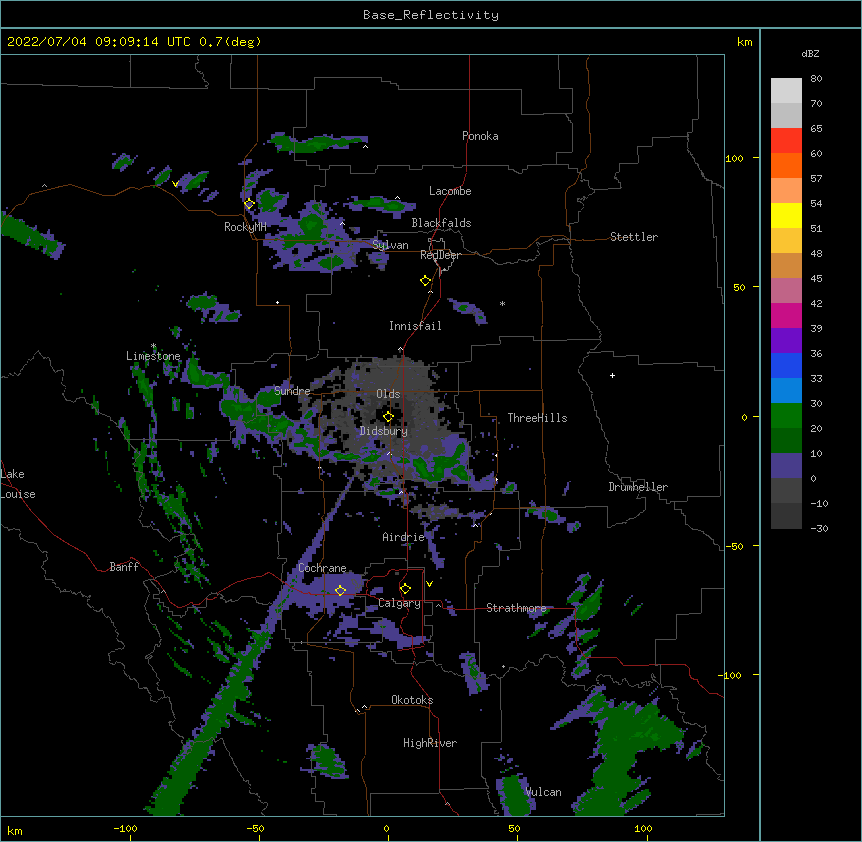This screenshot has width=862, height=842.
Task: Click the ThreeHills label
Action: [x=537, y=418]
